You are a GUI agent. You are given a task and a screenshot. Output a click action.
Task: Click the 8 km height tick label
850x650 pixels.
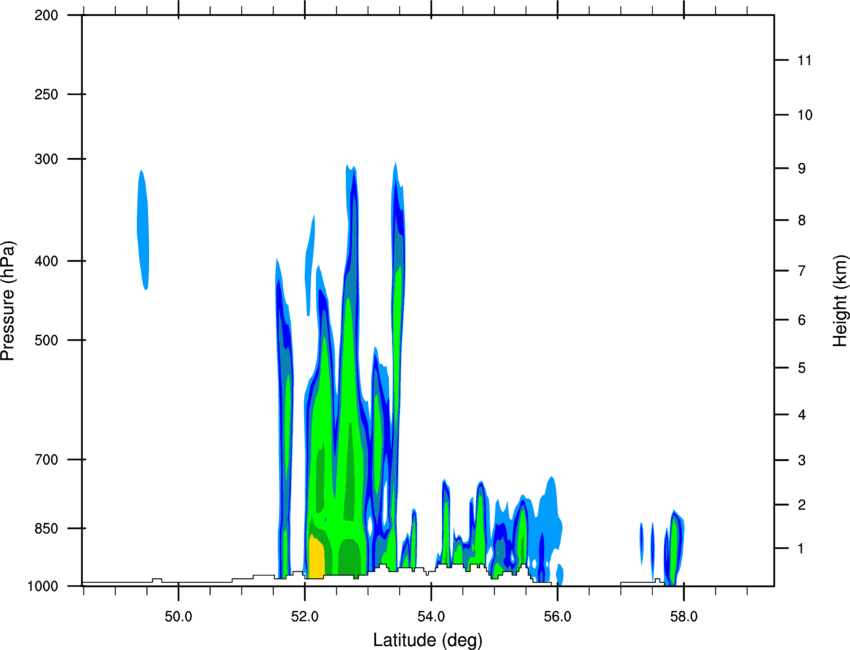[x=802, y=221]
